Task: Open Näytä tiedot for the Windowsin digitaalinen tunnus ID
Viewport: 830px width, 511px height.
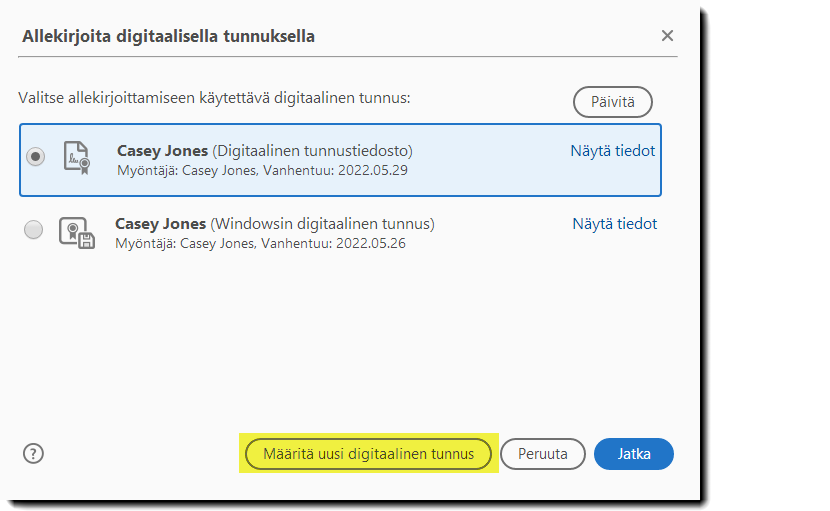Action: tap(615, 224)
